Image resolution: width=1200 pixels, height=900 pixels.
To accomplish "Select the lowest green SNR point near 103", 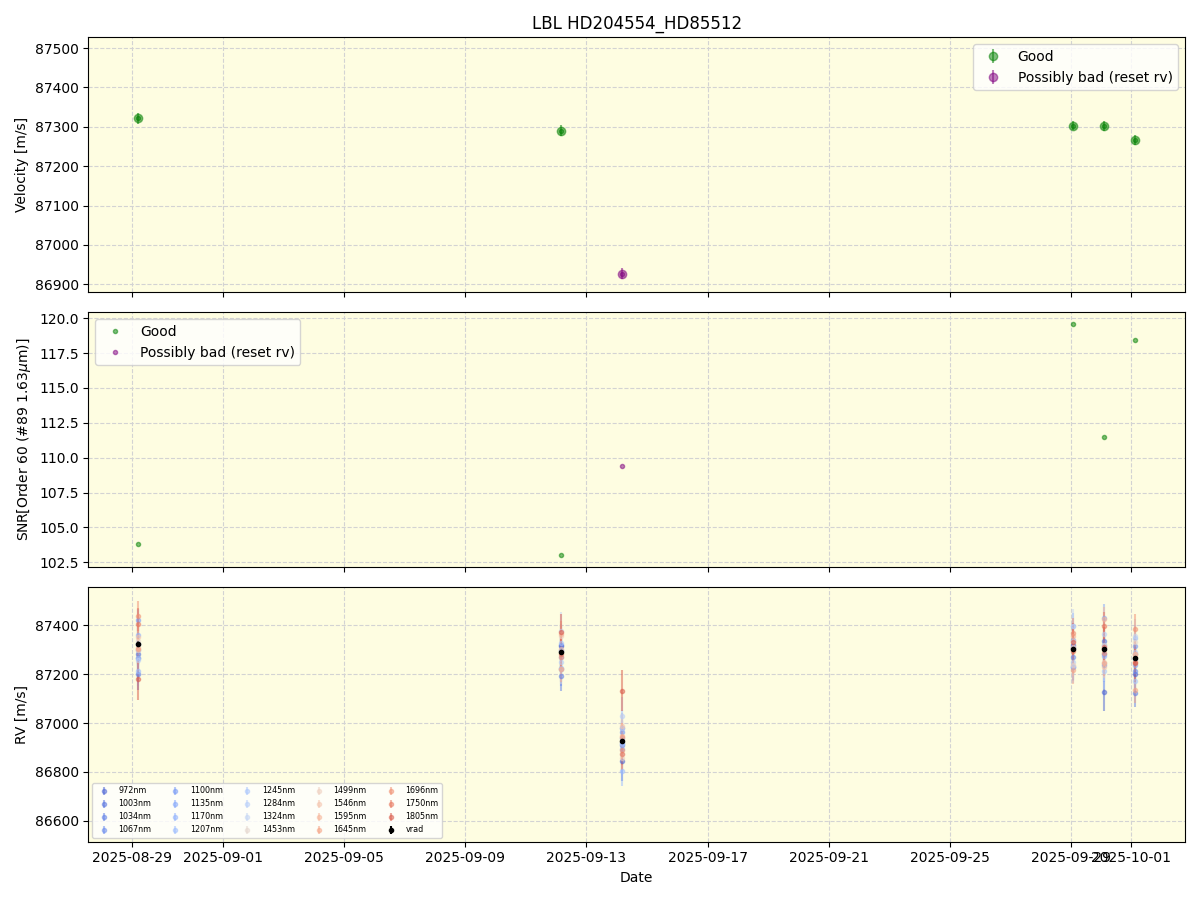I will 561,555.
